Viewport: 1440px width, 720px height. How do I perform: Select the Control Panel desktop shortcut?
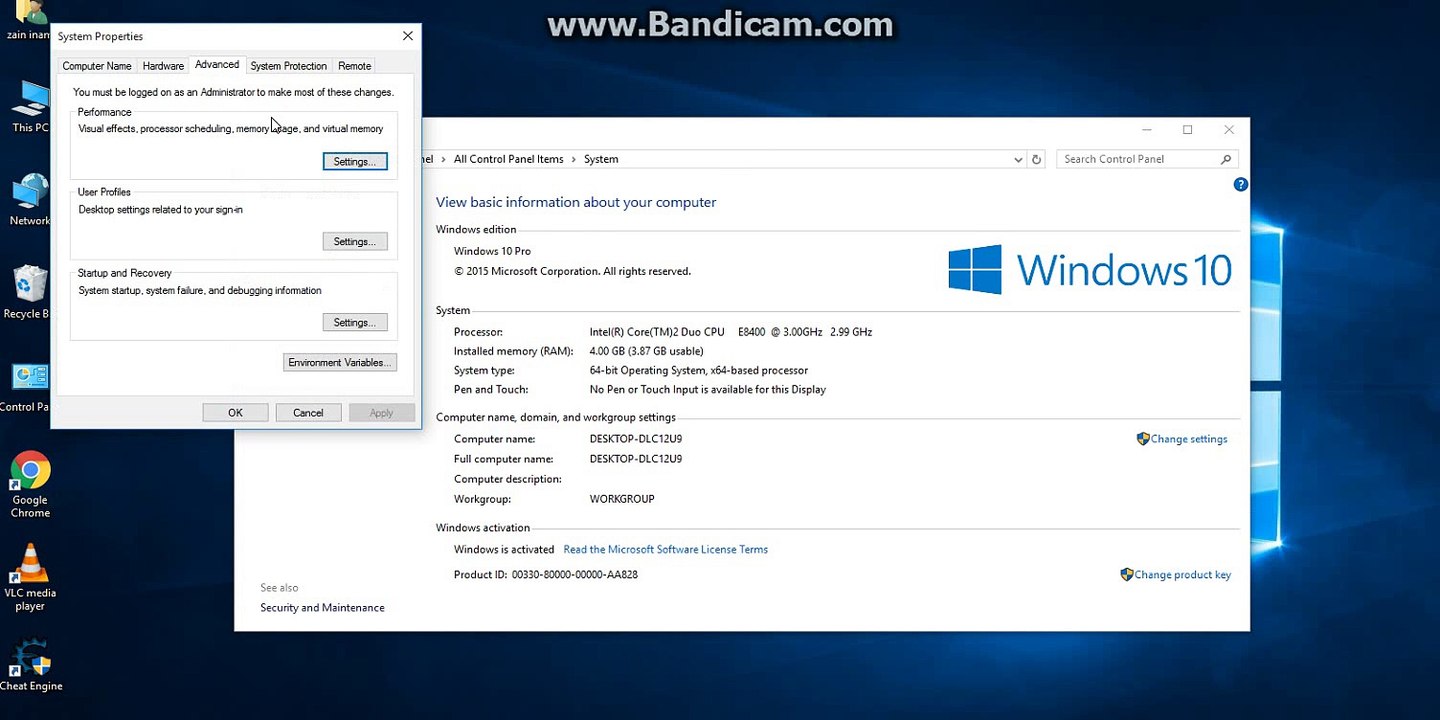pos(27,386)
